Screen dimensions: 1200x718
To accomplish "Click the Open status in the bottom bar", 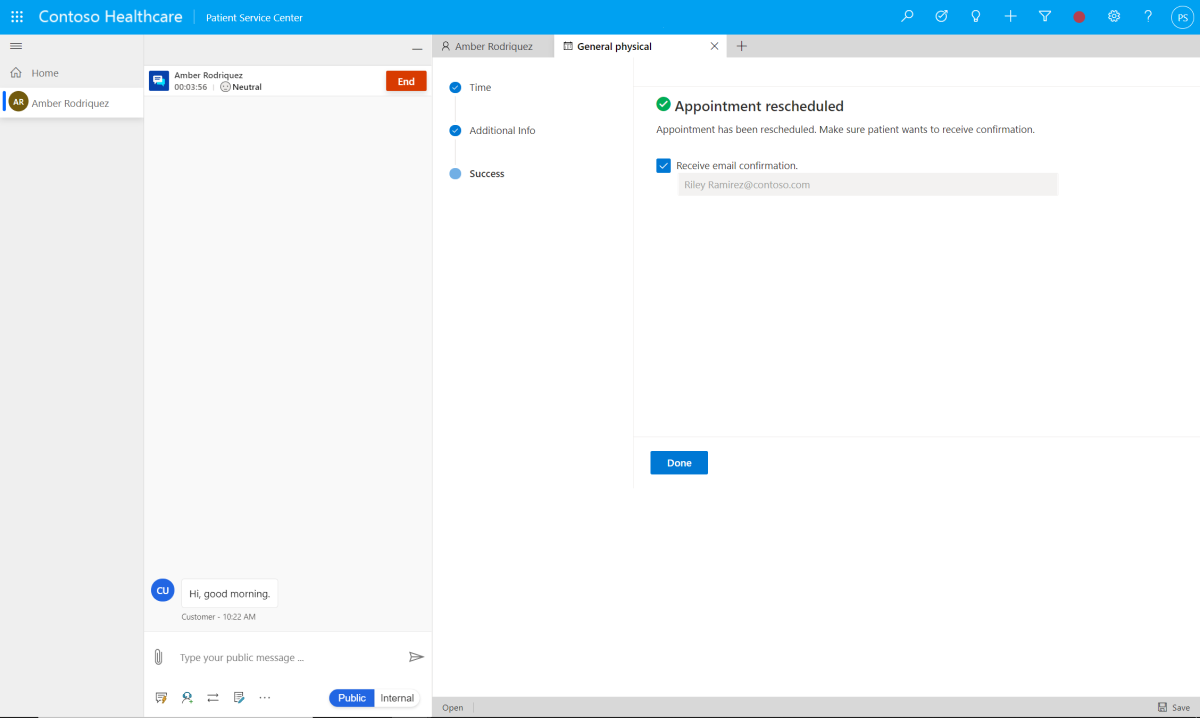I will pos(453,707).
